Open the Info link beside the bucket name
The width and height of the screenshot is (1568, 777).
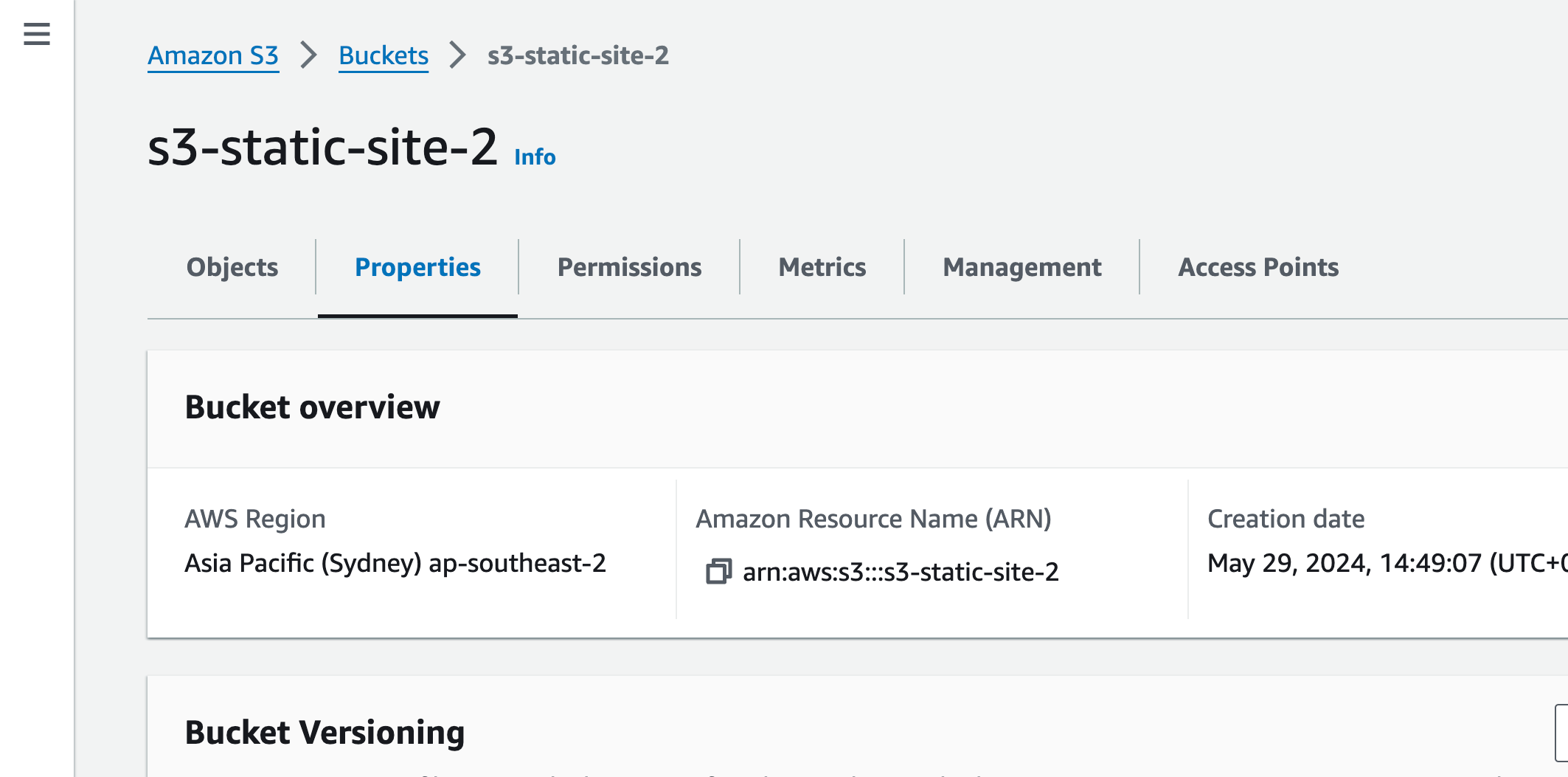pos(535,157)
